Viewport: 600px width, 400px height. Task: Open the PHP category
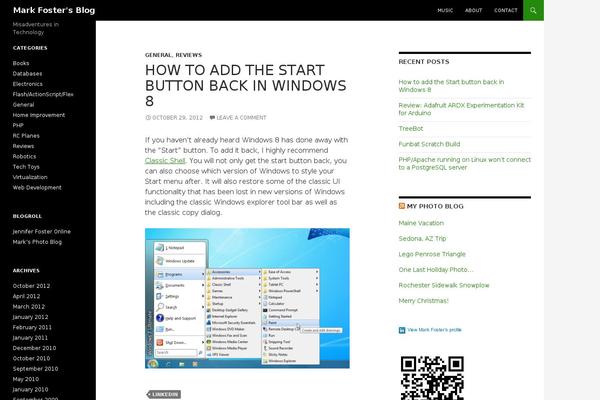(x=18, y=125)
